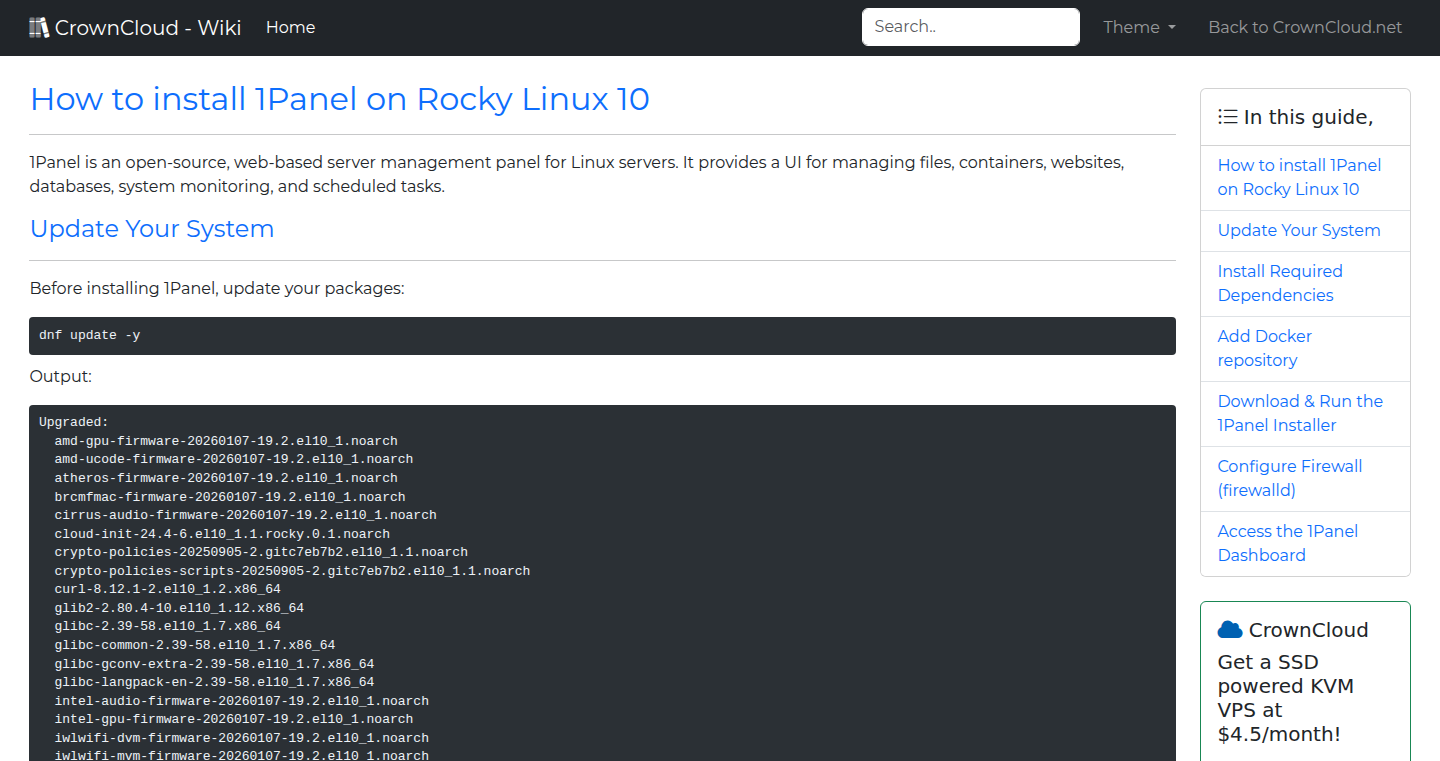
Task: Click the iwlwifi-dvm-firmware package line
Action: (x=242, y=738)
